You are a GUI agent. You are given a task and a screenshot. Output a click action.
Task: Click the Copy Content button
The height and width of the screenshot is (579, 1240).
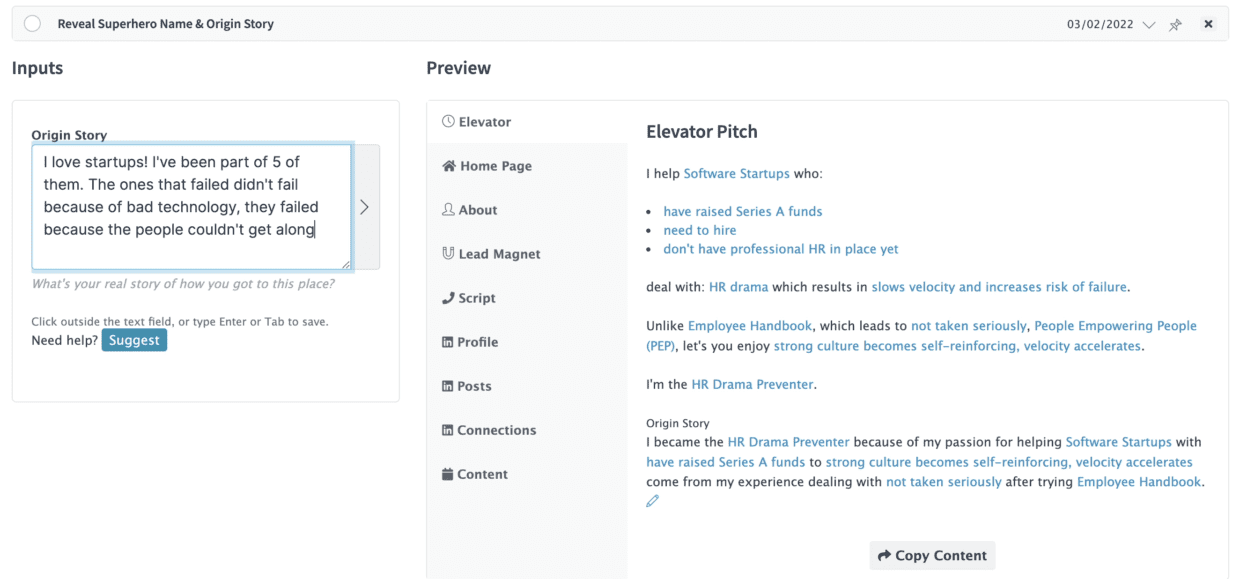tap(932, 555)
